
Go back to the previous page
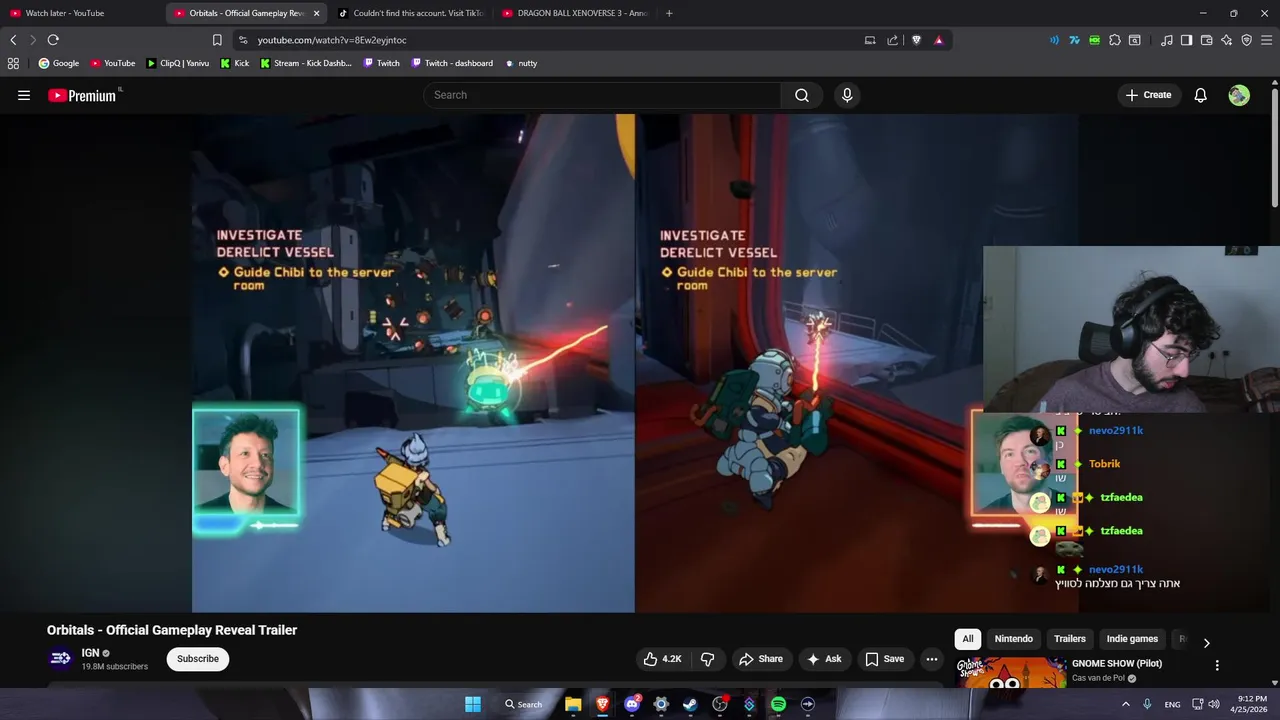13,40
